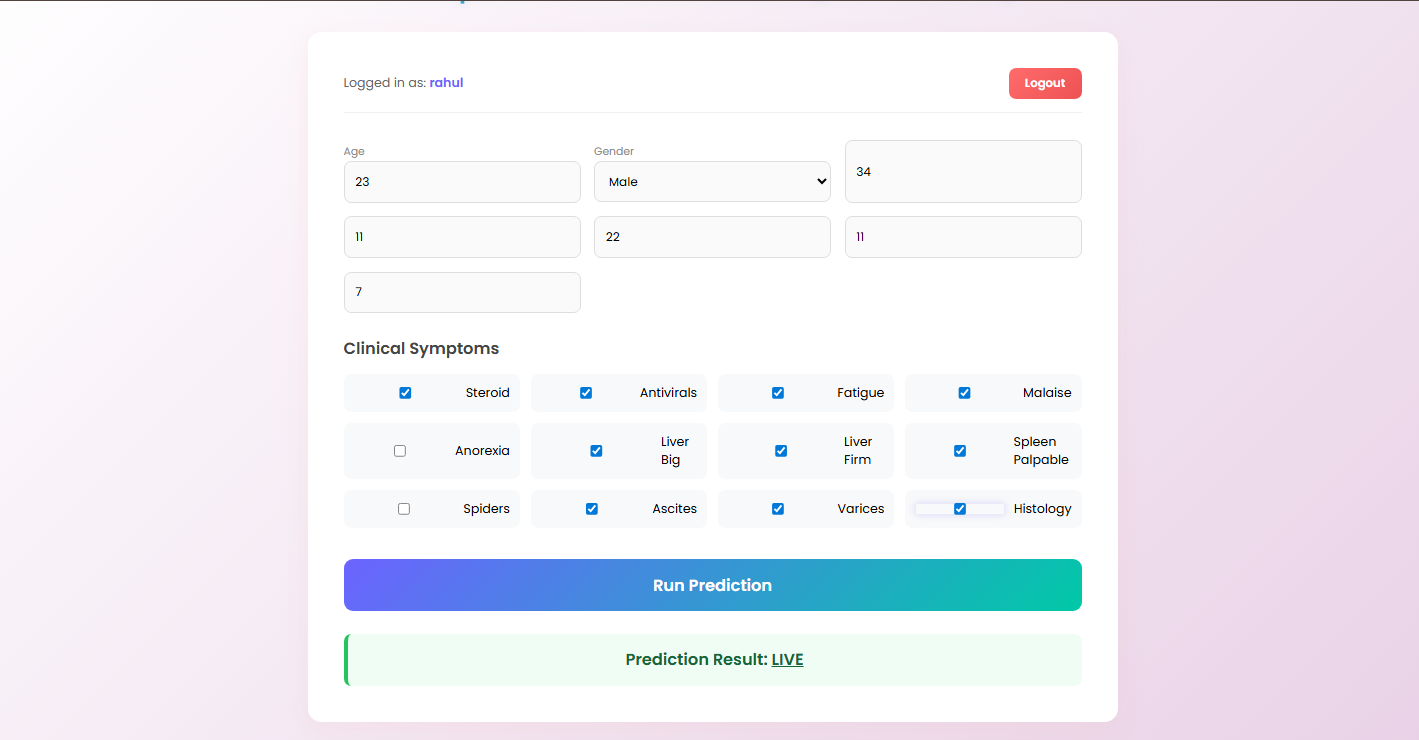Toggle the Liver Firm checkbox
Viewport: 1419px width, 740px height.
781,451
